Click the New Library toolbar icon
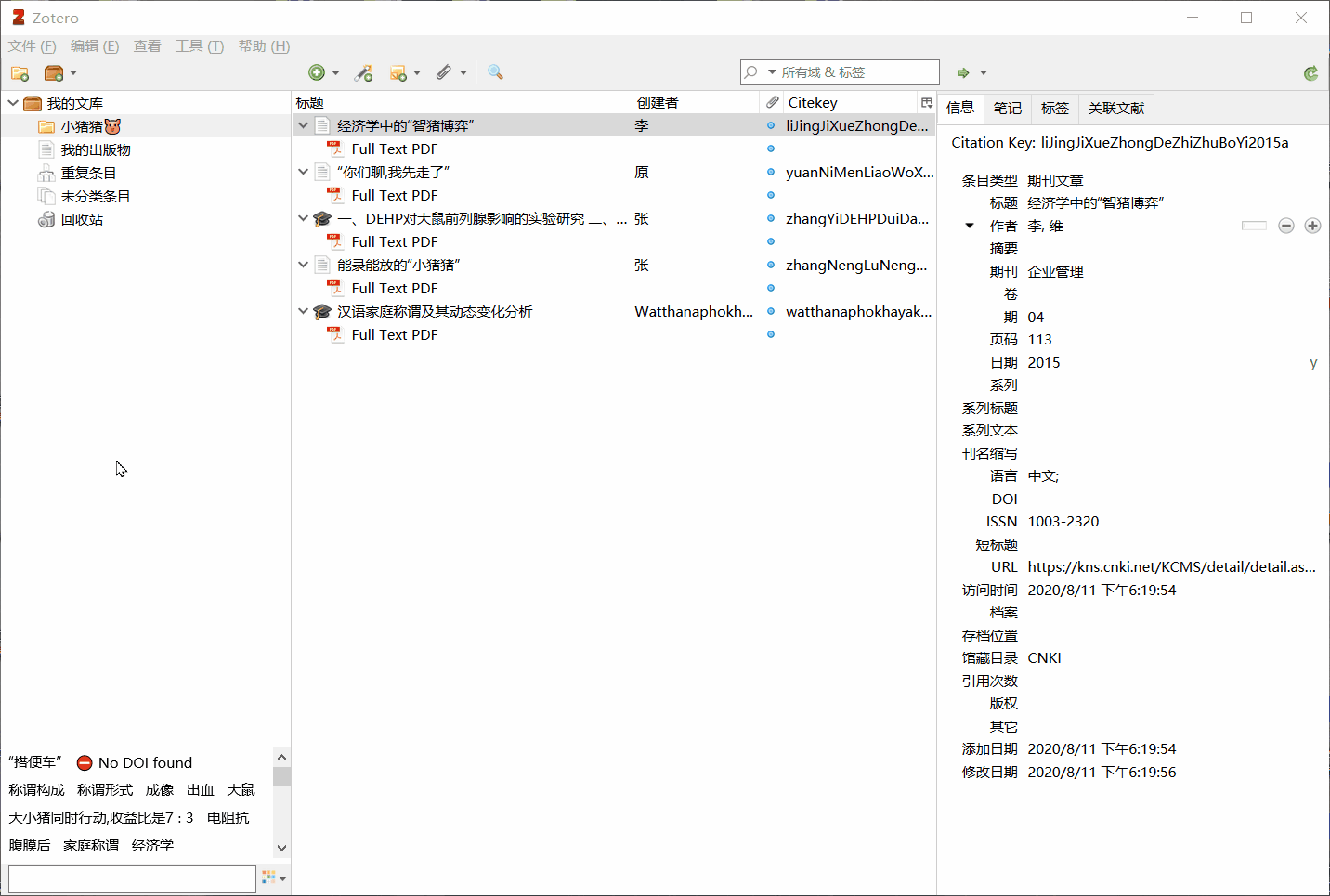The width and height of the screenshot is (1330, 896). coord(54,72)
